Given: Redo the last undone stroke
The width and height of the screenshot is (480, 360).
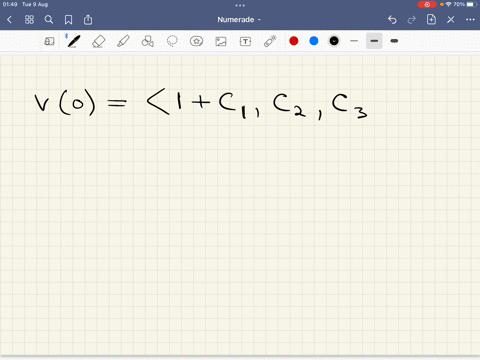Looking at the screenshot, I should point(412,20).
